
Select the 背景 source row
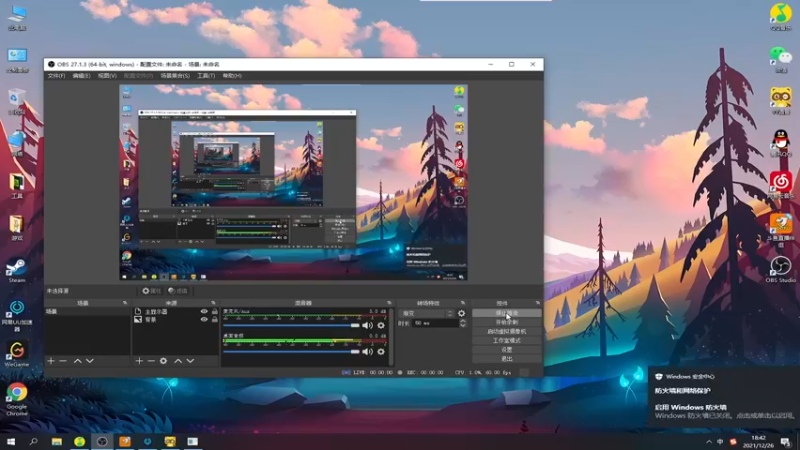pos(176,319)
